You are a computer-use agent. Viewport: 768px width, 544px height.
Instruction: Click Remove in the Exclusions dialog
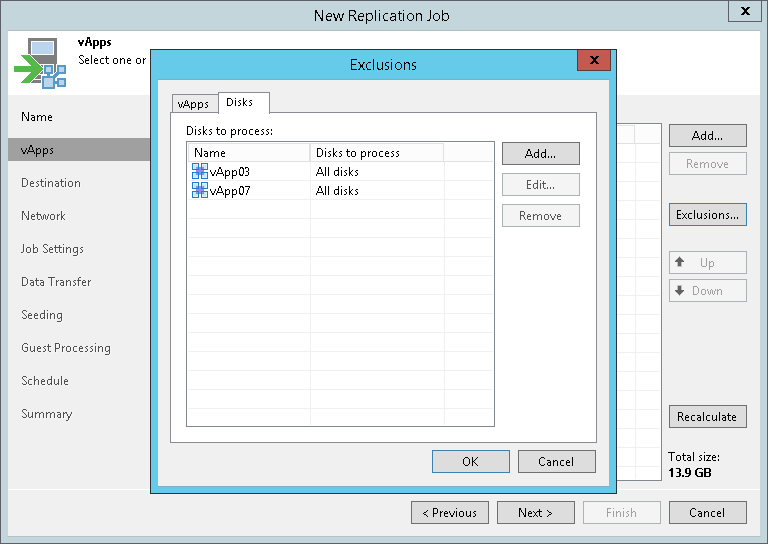pyautogui.click(x=541, y=215)
